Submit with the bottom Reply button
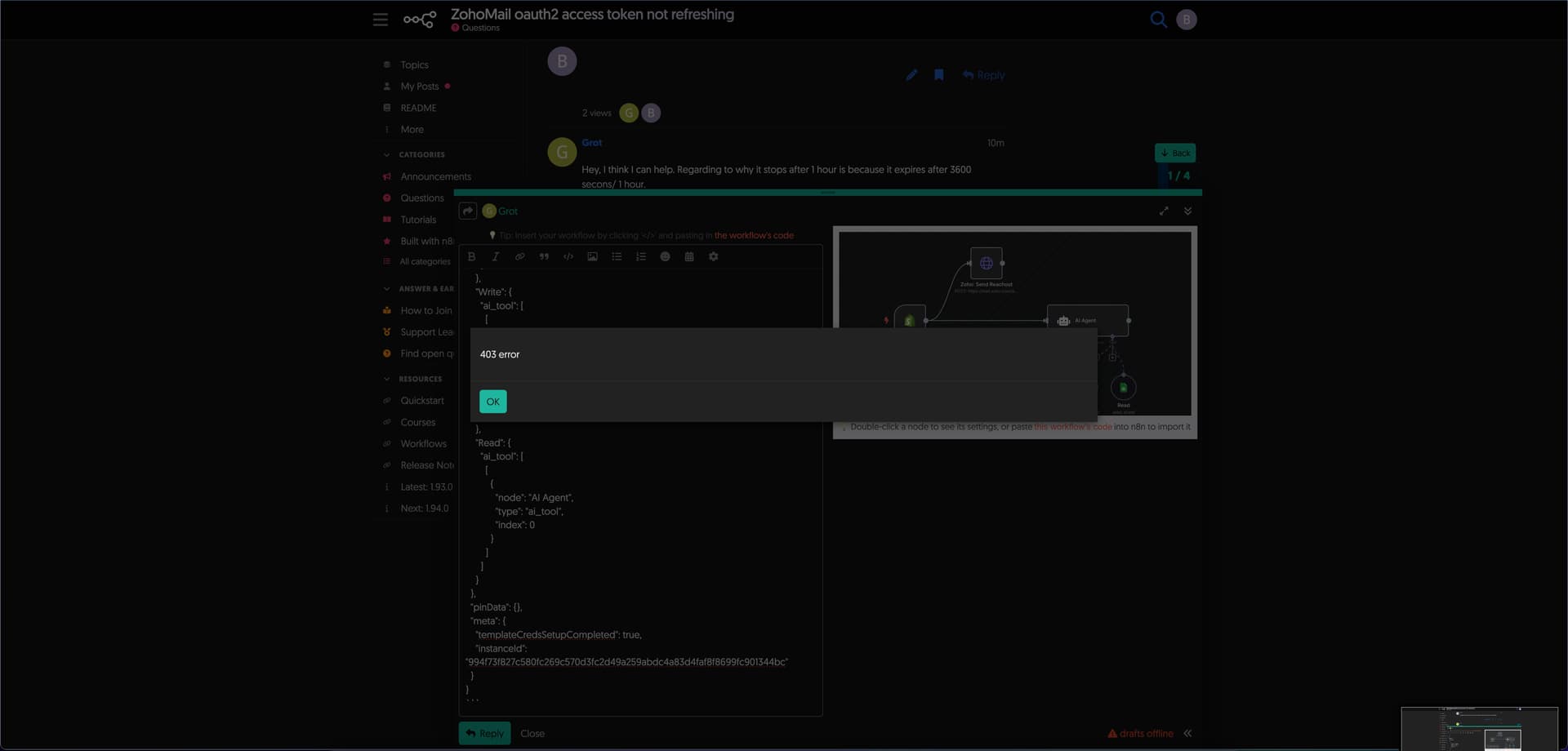This screenshot has width=1568, height=751. point(484,733)
